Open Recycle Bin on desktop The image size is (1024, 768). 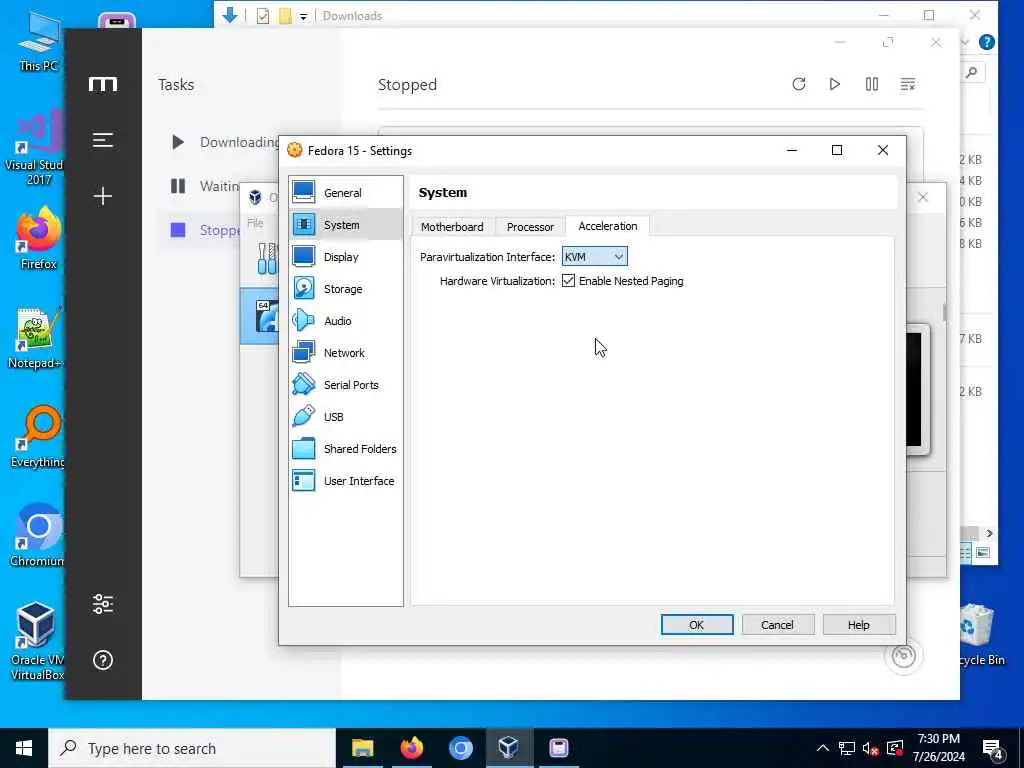pos(980,635)
